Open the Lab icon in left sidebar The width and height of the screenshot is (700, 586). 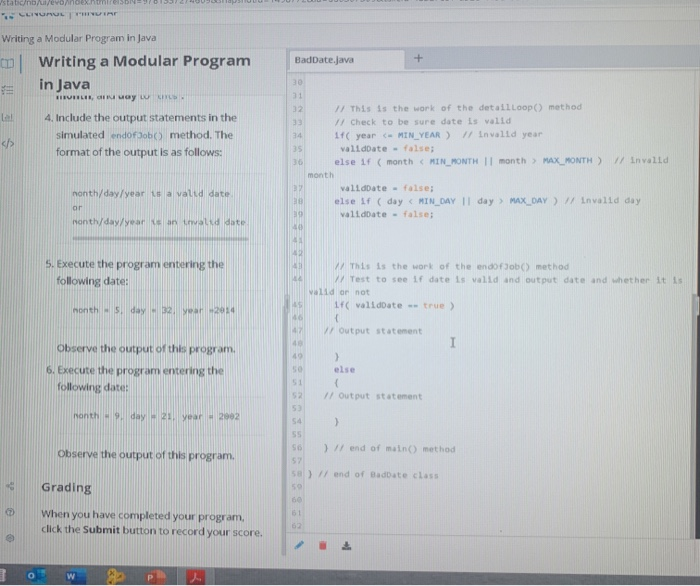[x=8, y=117]
